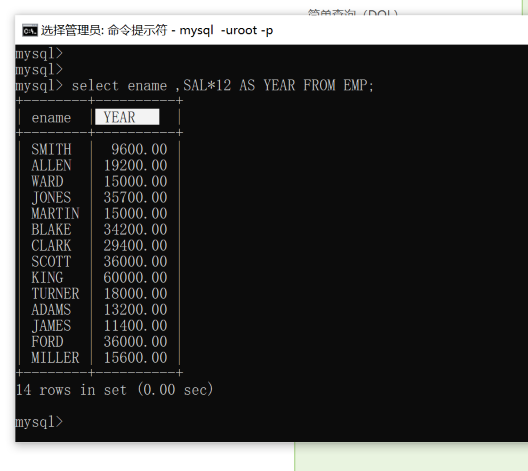Click the command prompt window icon
This screenshot has width=528, height=471.
coord(30,30)
